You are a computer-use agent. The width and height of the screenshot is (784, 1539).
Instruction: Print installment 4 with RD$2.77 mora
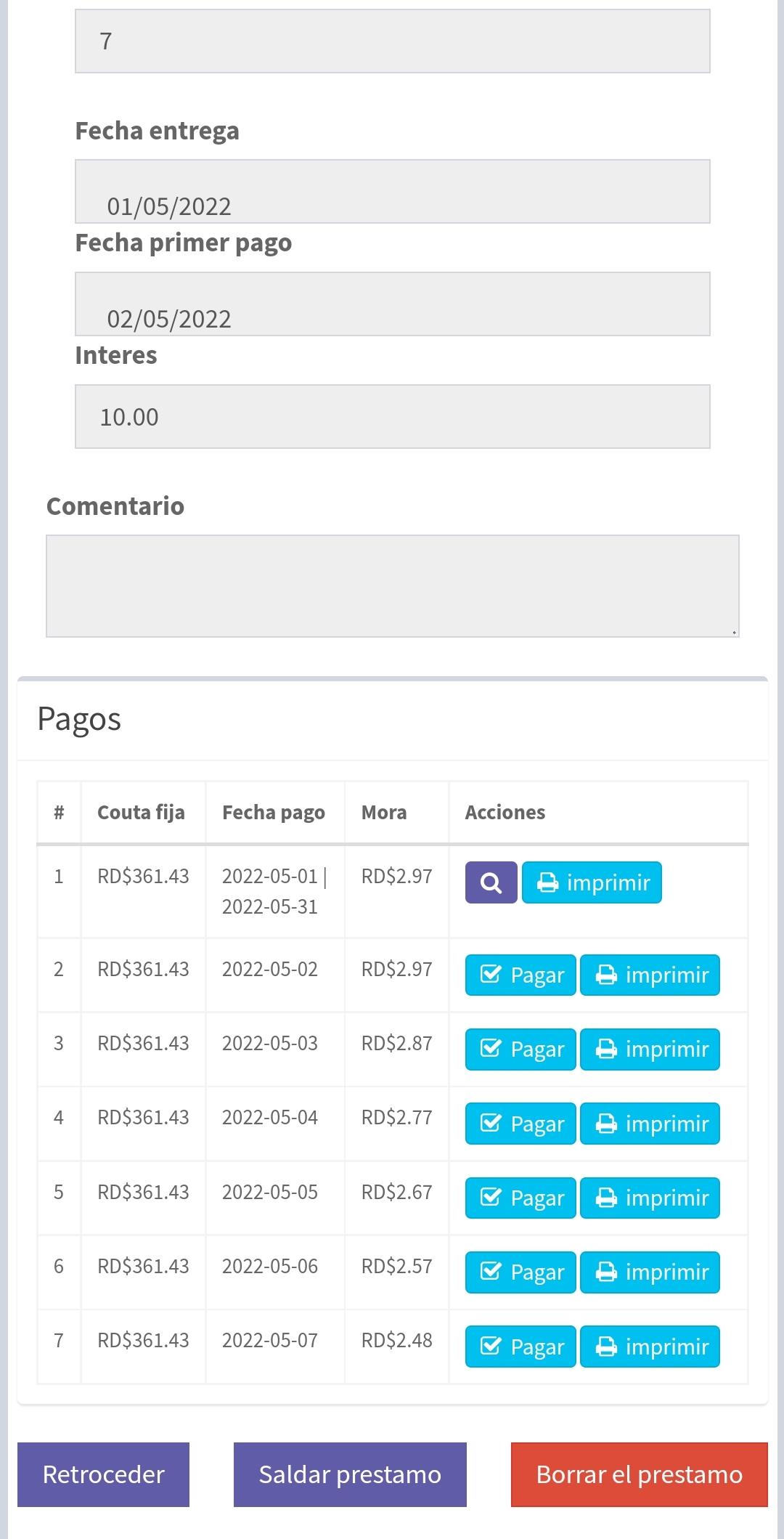point(650,1124)
